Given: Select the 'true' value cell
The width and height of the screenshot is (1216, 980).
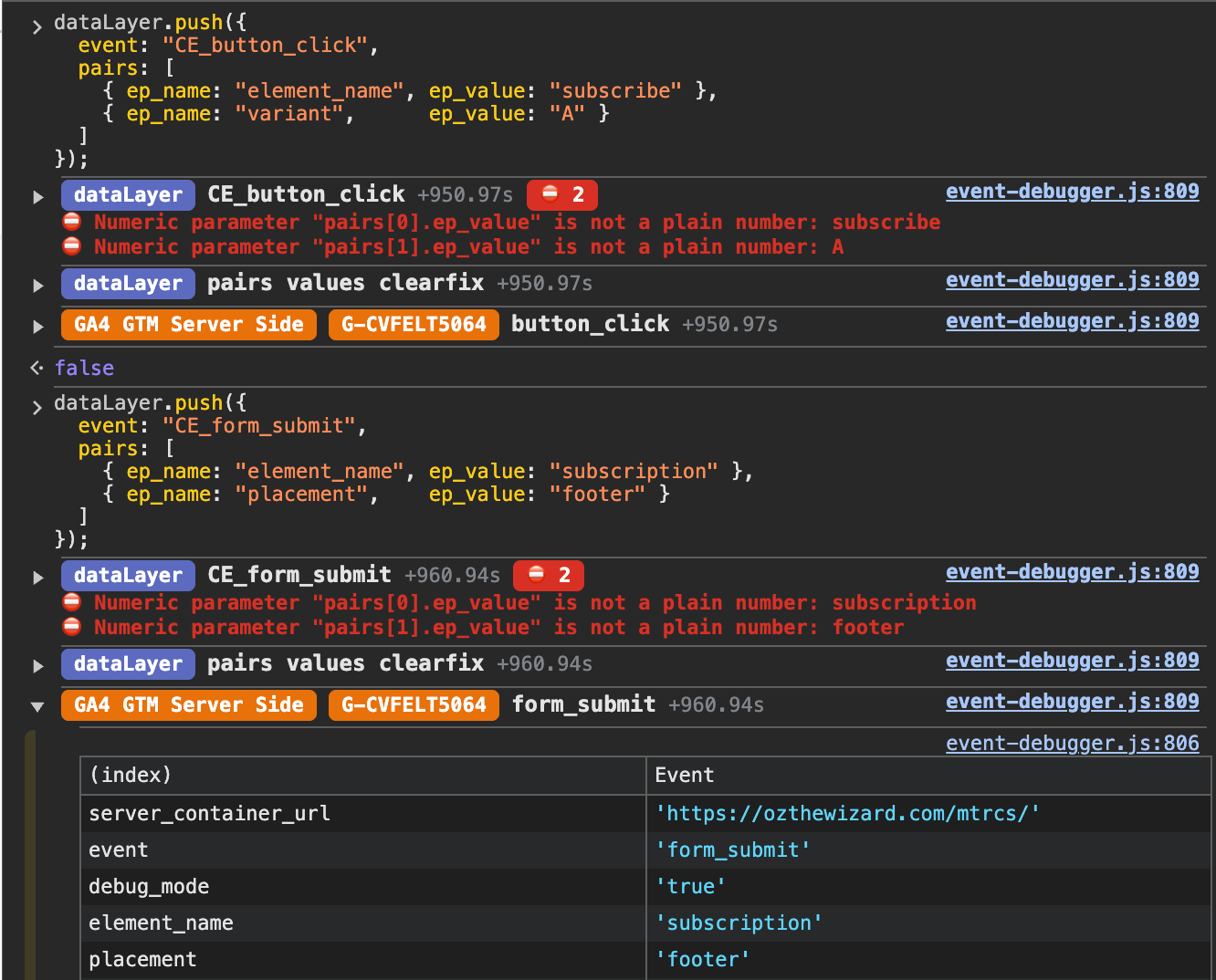Looking at the screenshot, I should tap(928, 886).
